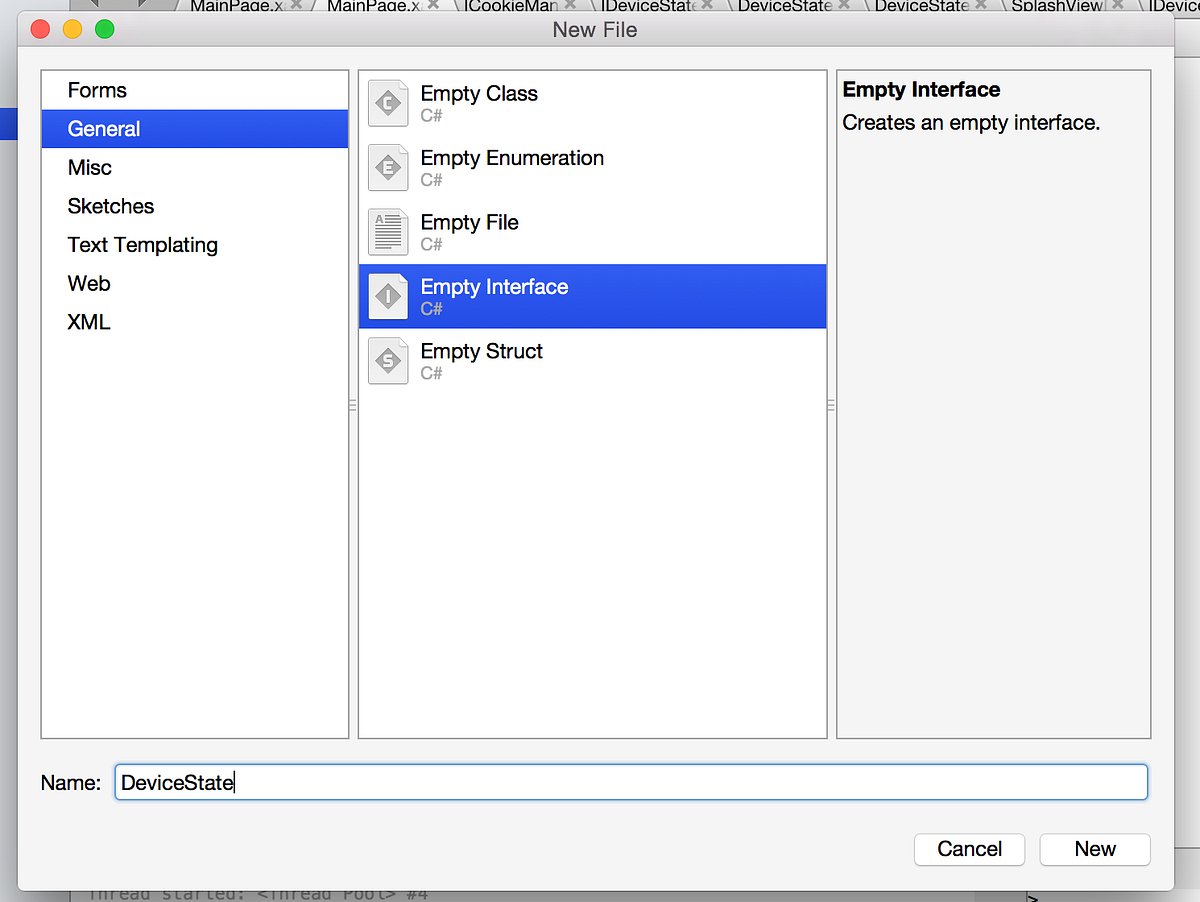Image resolution: width=1200 pixels, height=902 pixels.
Task: Open the Sketches category
Action: click(x=110, y=206)
